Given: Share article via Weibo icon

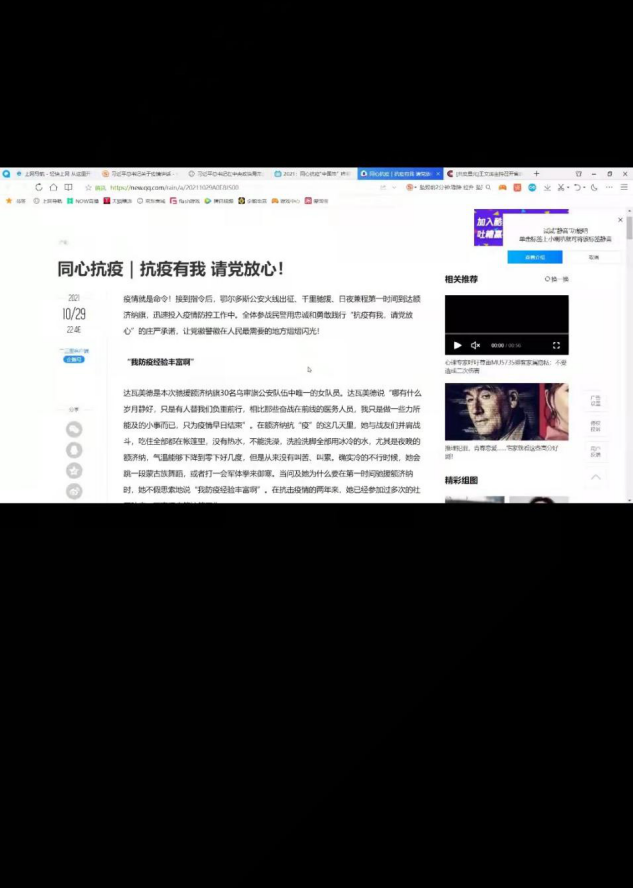Looking at the screenshot, I should [x=74, y=491].
